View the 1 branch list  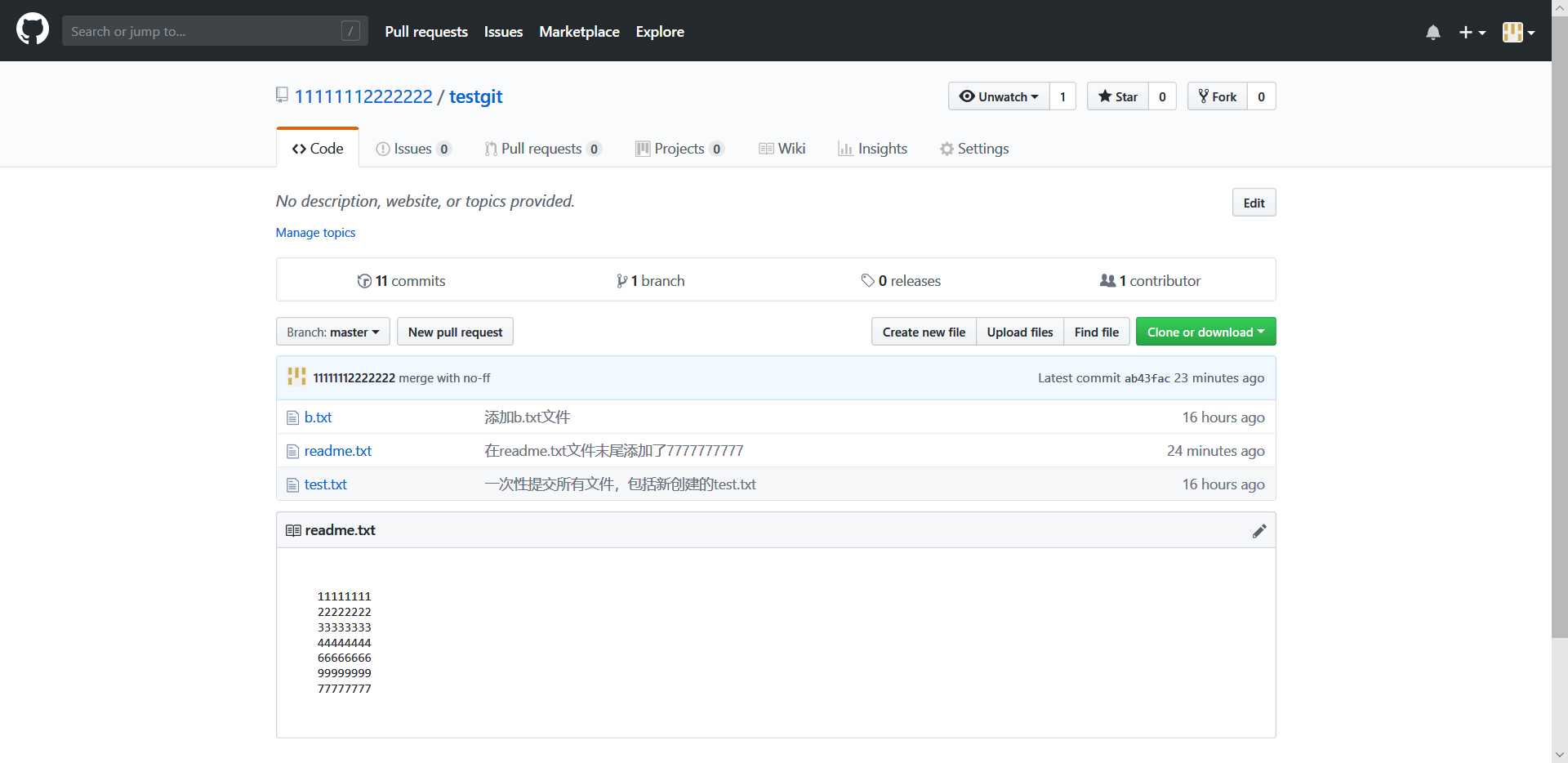(x=651, y=280)
